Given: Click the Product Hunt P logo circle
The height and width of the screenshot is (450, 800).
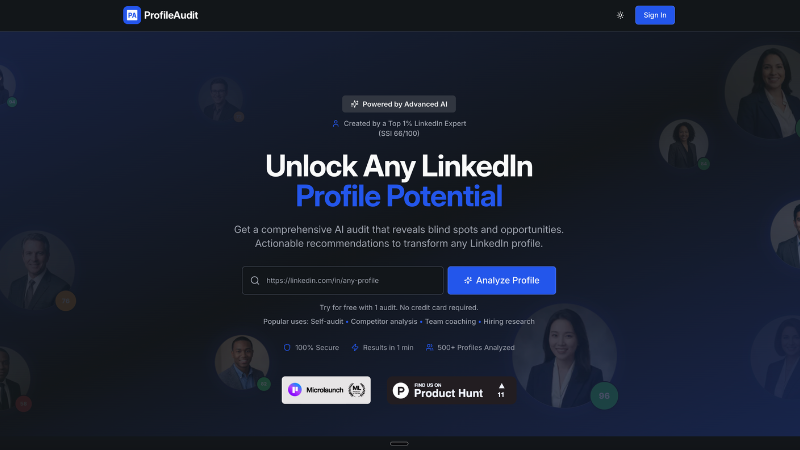Looking at the screenshot, I should pos(401,390).
